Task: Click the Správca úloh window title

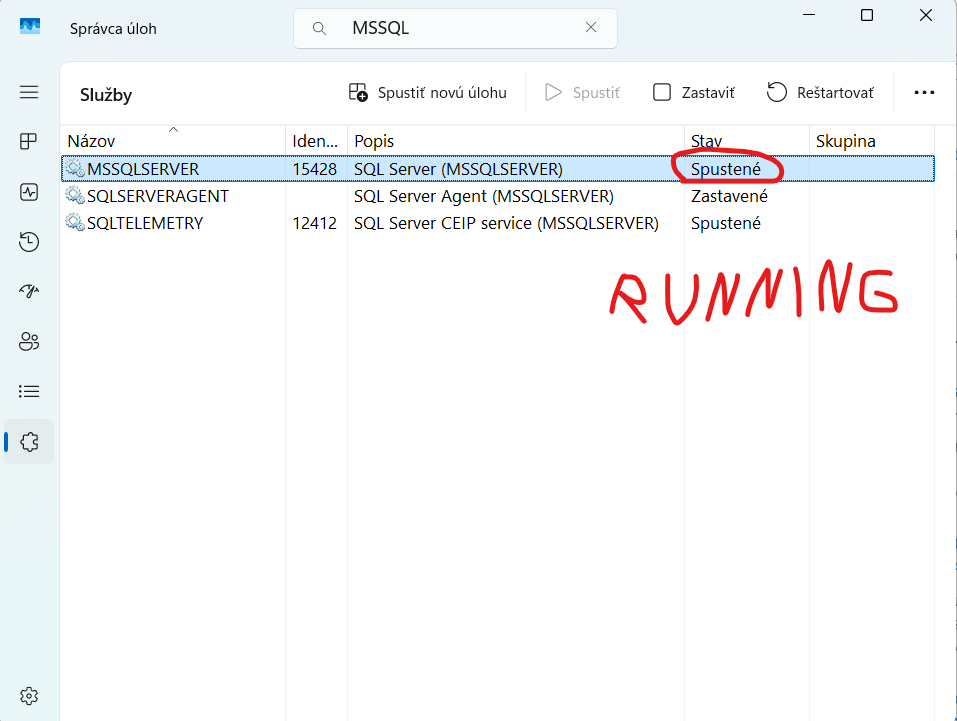Action: click(113, 29)
